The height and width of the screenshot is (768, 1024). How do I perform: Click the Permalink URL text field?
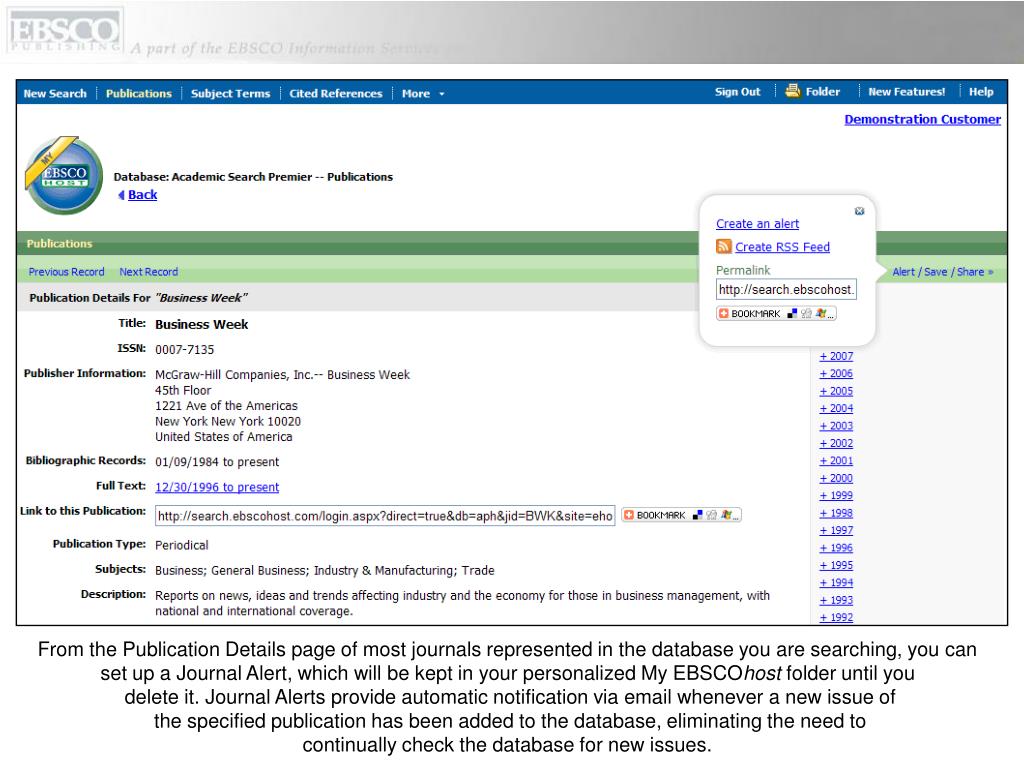coord(786,290)
